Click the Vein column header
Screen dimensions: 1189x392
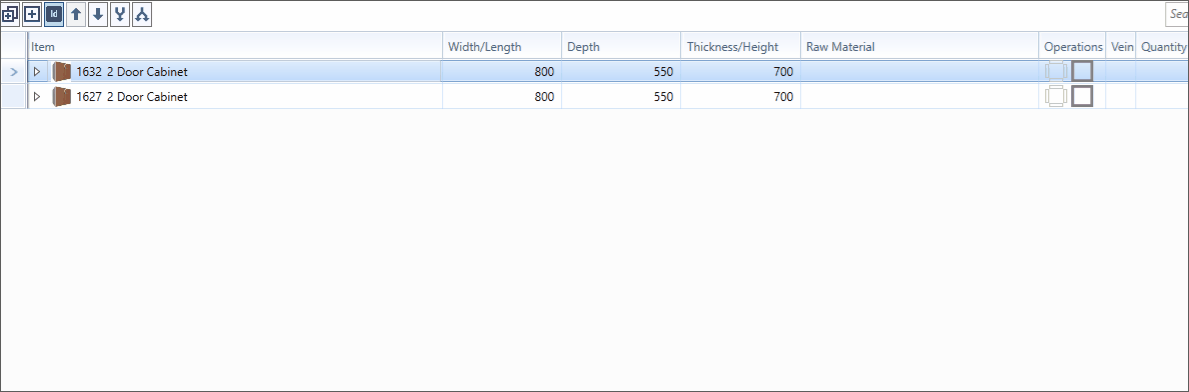tap(1121, 46)
